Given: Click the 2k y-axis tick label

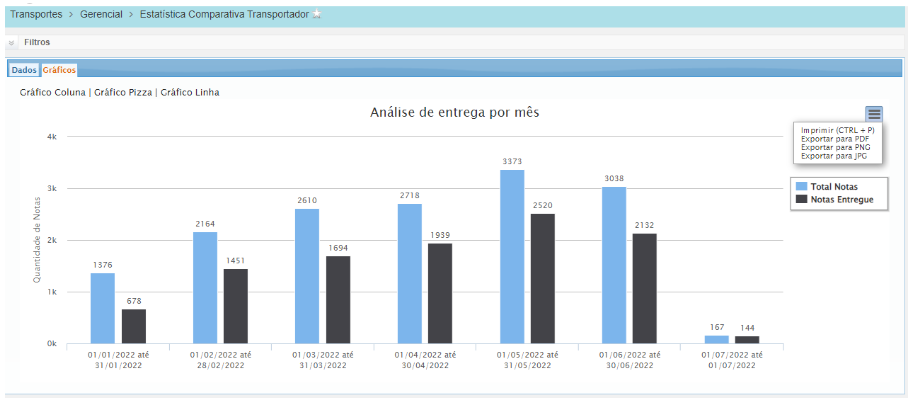Looking at the screenshot, I should [x=51, y=240].
